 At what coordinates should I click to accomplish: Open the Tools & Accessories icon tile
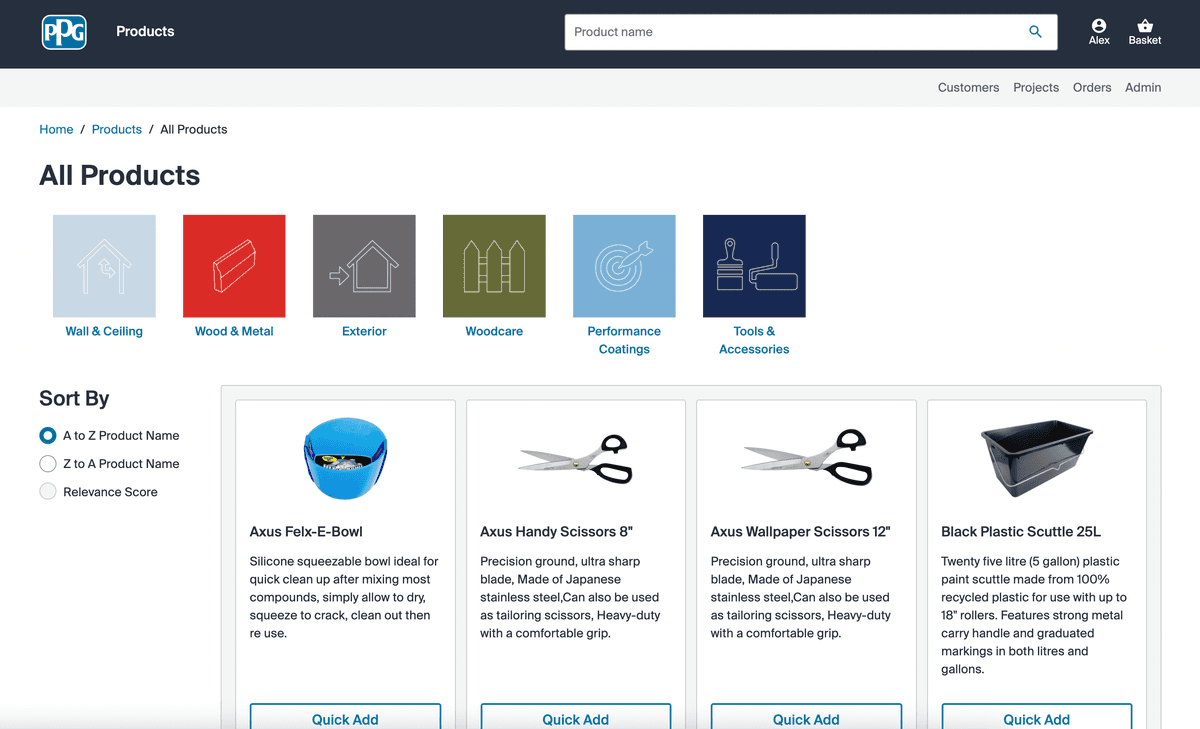point(754,266)
